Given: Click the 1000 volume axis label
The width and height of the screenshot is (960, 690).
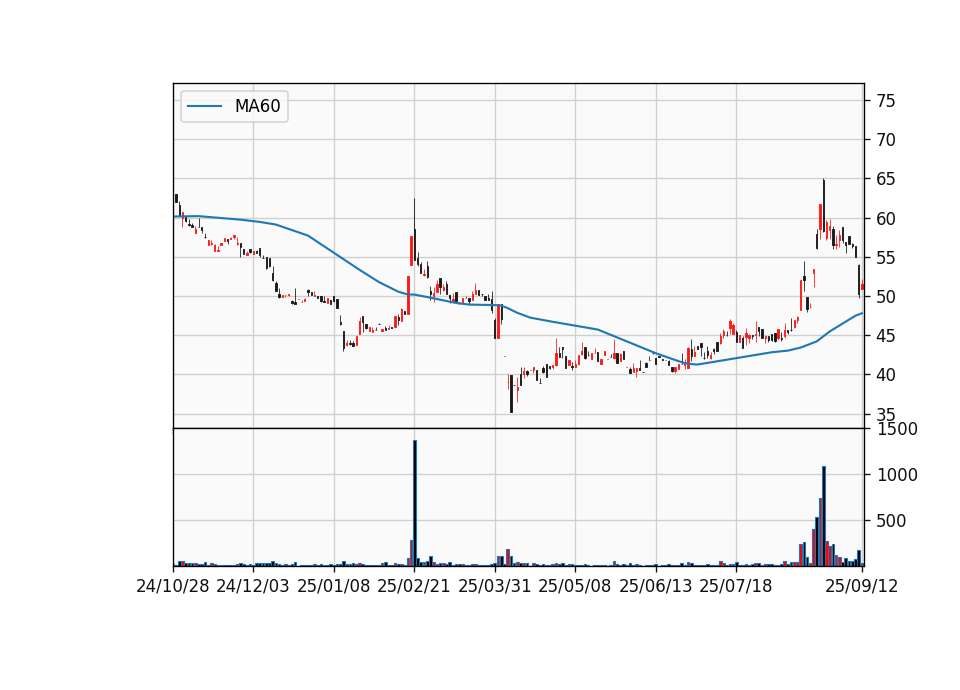Looking at the screenshot, I should point(898,475).
